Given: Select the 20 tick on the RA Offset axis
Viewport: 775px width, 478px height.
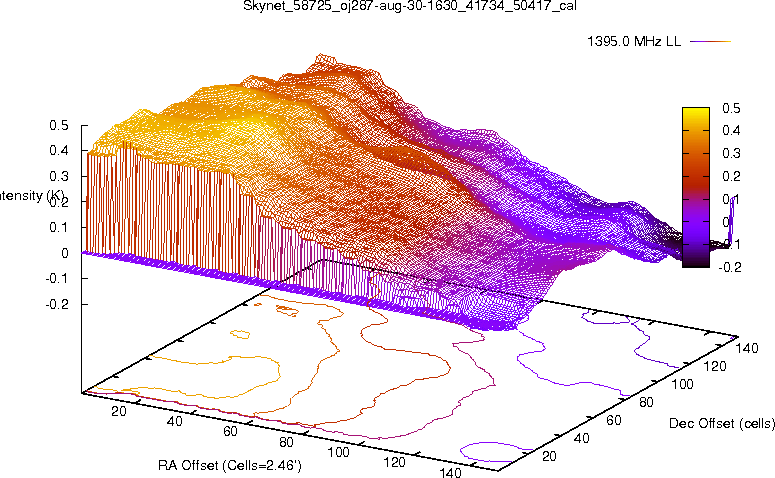Looking at the screenshot, I should click(119, 411).
